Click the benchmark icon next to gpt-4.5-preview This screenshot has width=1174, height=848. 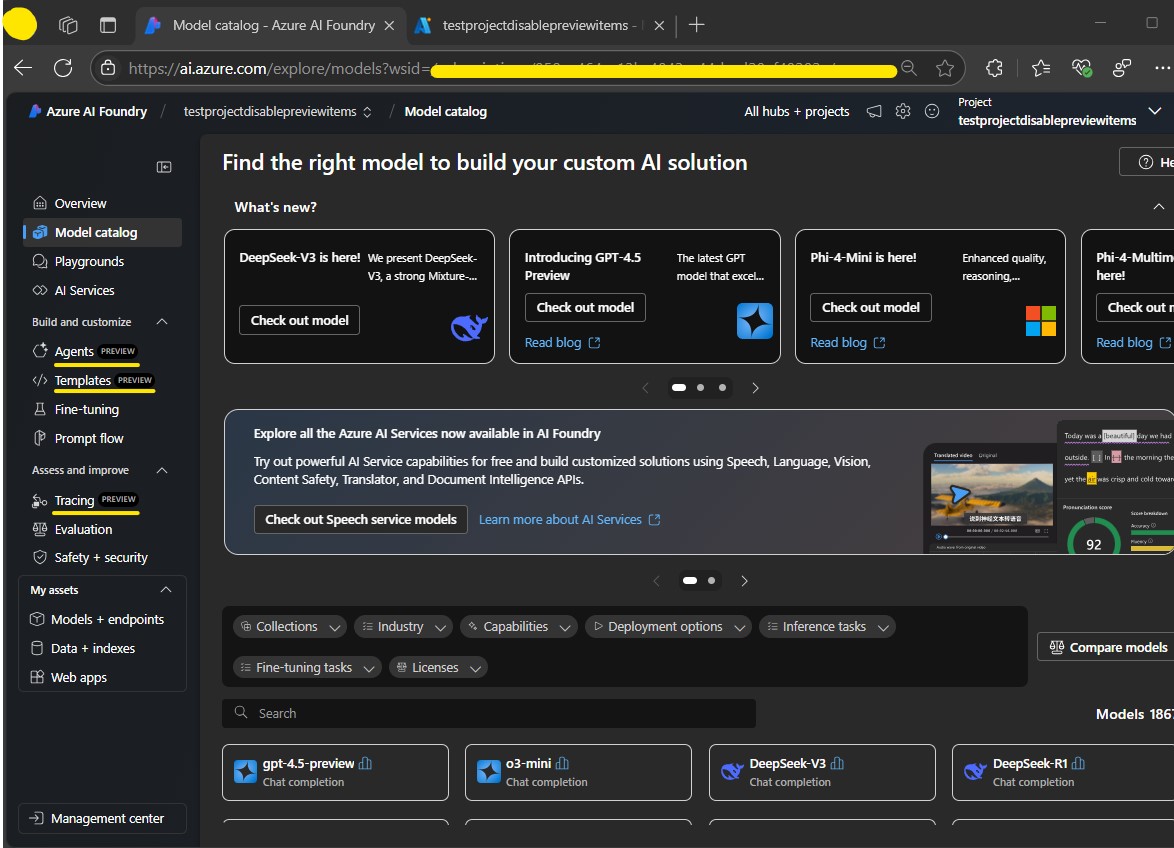pos(365,763)
